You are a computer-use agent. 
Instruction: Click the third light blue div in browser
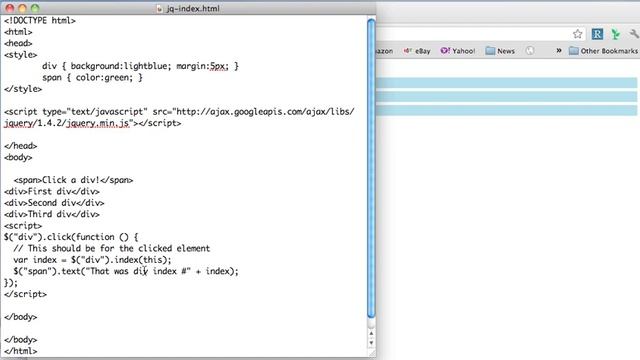coord(506,110)
